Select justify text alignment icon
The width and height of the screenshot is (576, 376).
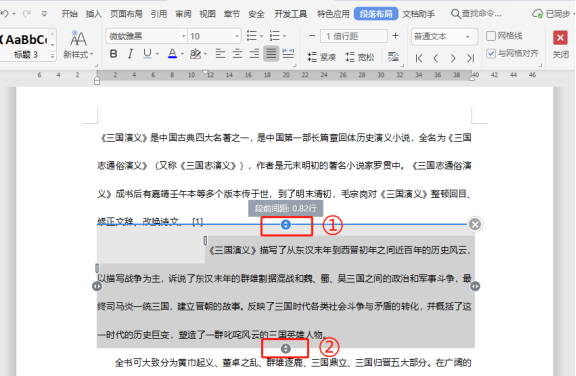coord(271,54)
